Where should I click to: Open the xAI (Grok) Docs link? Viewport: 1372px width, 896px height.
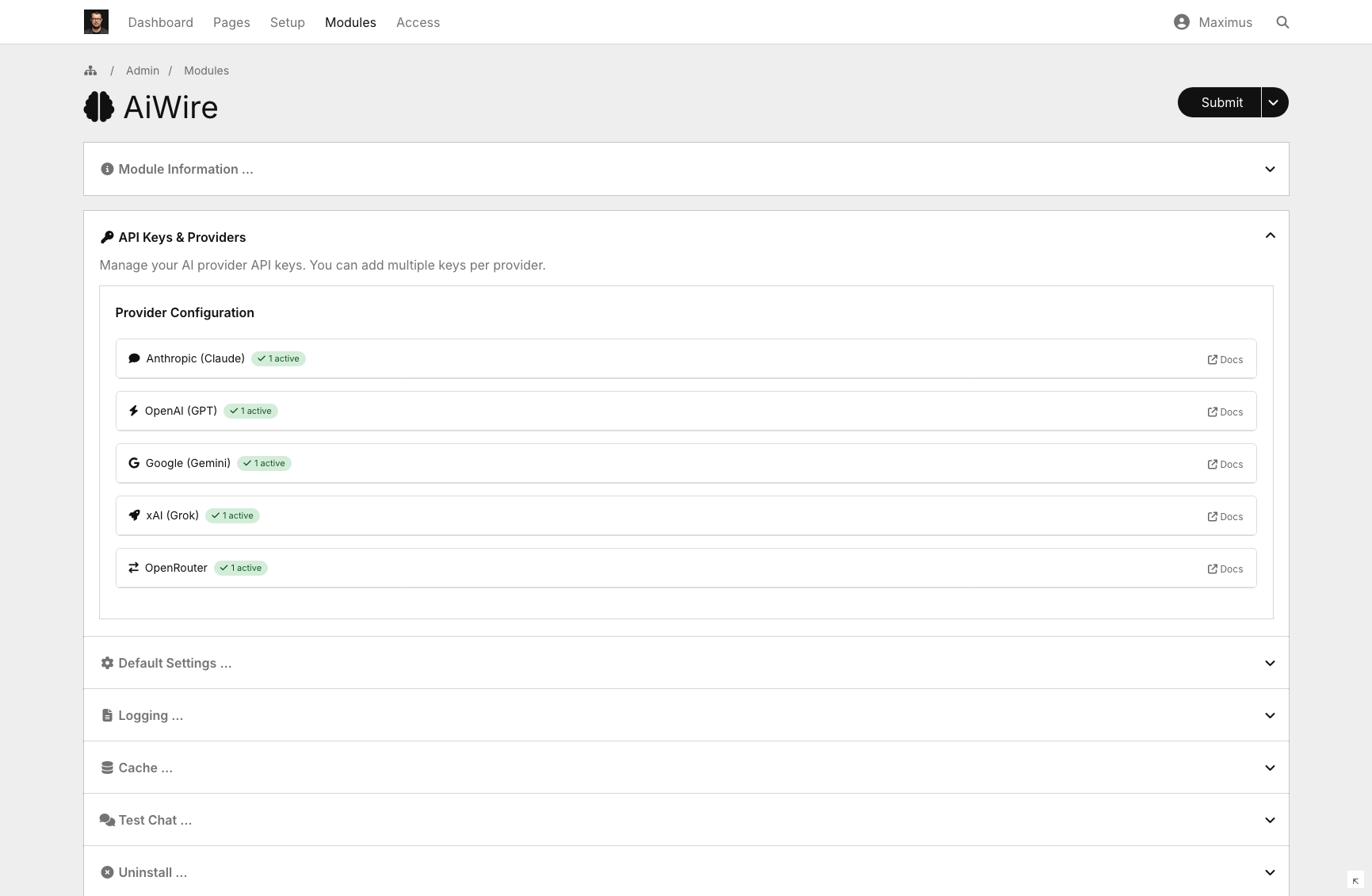[1225, 516]
